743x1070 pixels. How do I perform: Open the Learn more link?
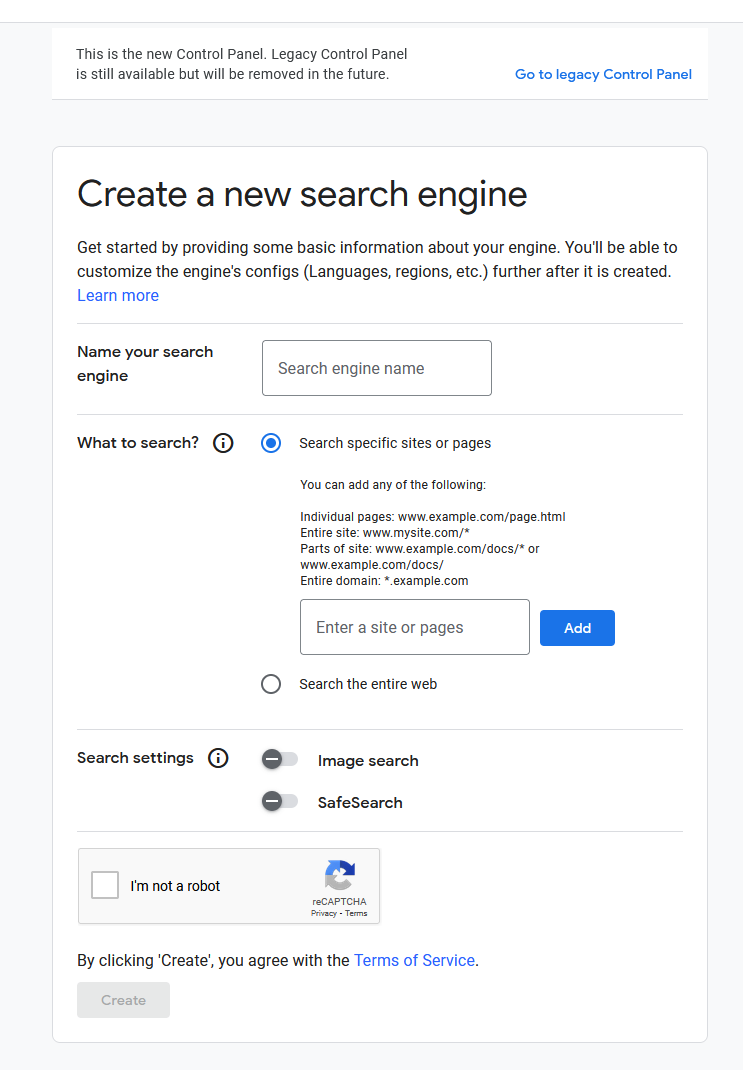pos(118,295)
